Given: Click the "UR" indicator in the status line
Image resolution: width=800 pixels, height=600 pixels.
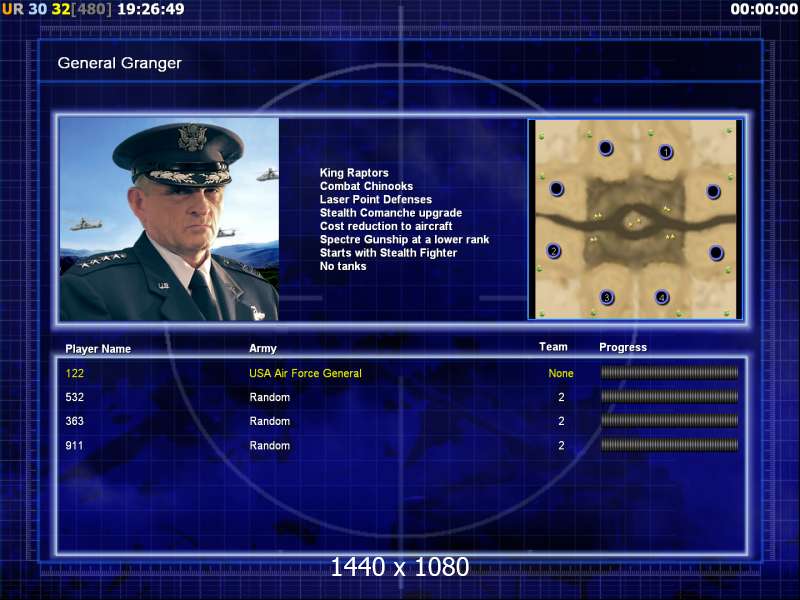Looking at the screenshot, I should click(13, 9).
